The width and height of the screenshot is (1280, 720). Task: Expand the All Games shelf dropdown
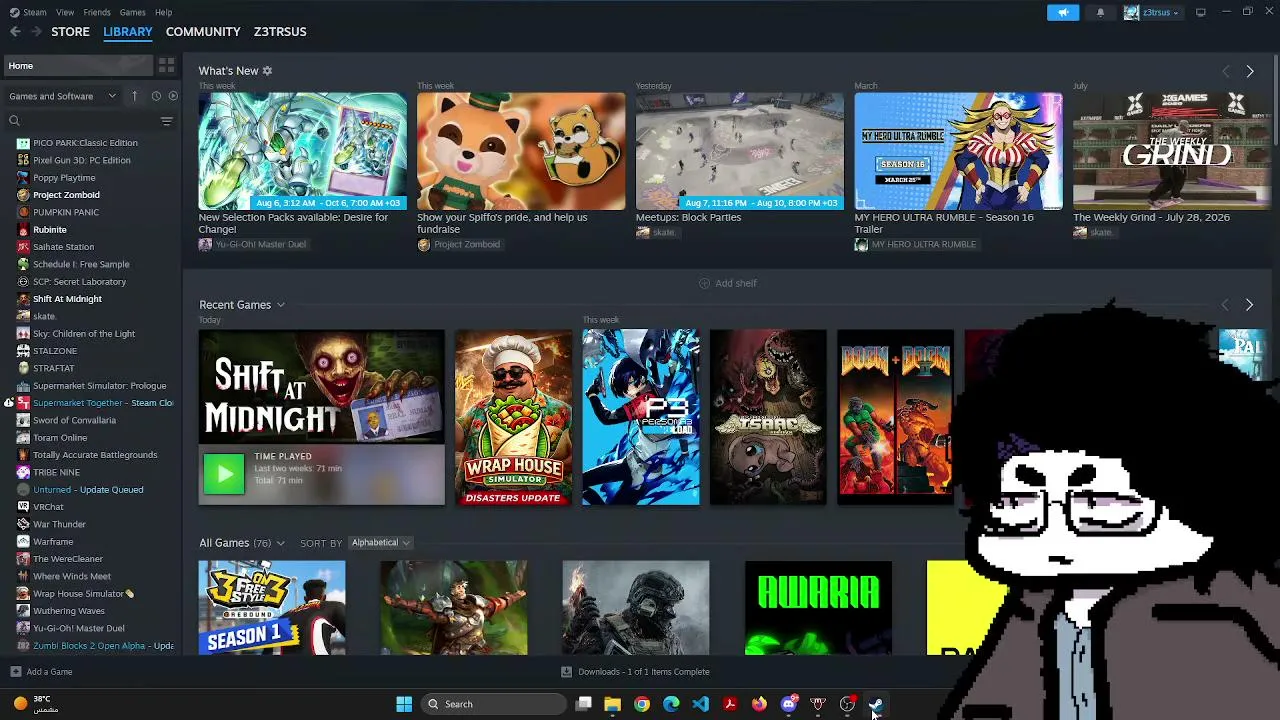tap(280, 543)
